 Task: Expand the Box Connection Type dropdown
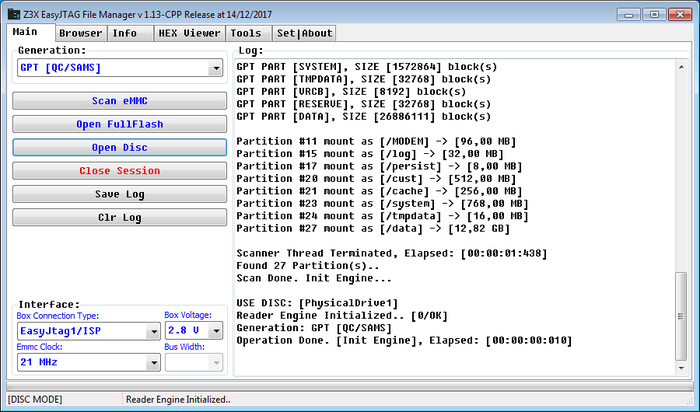[x=151, y=332]
